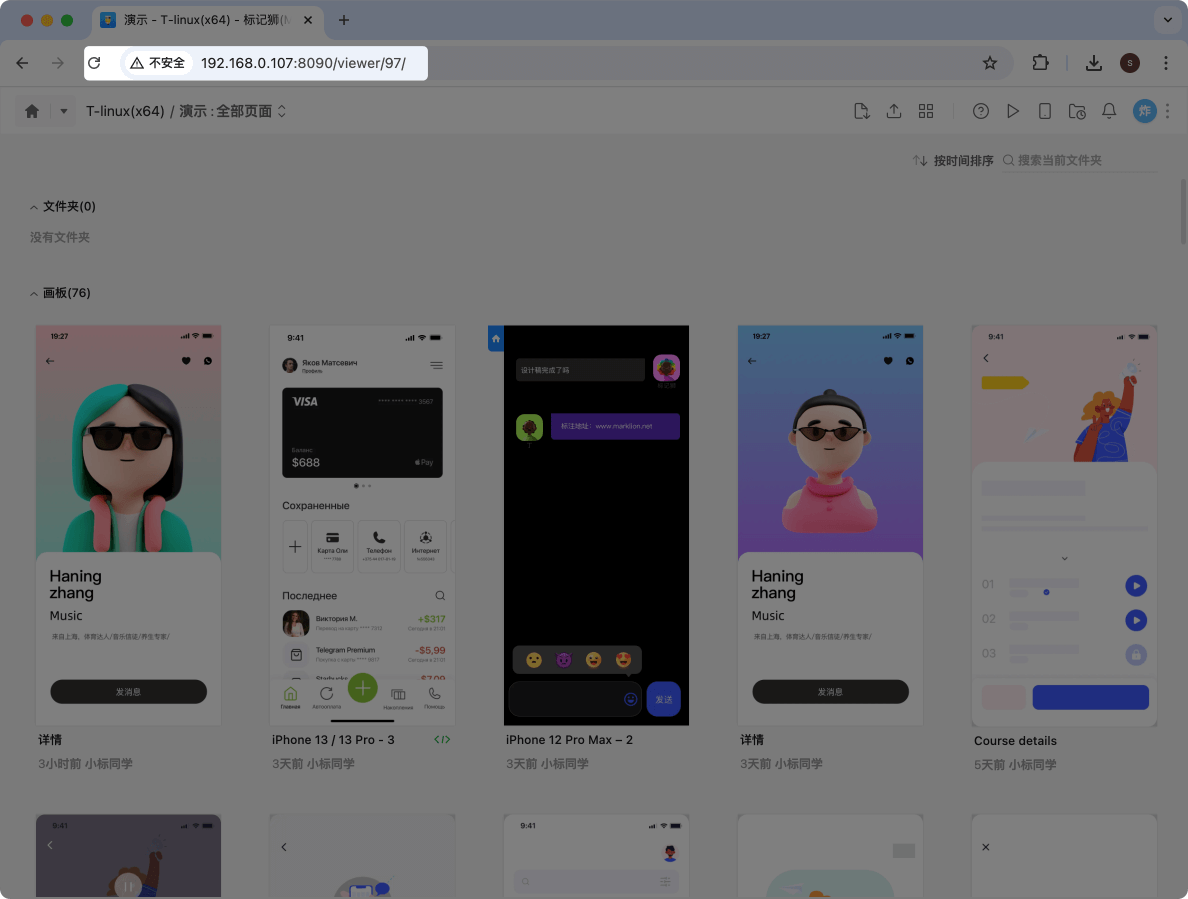This screenshot has width=1188, height=899.
Task: Open notifications via the bell icon
Action: [1109, 111]
